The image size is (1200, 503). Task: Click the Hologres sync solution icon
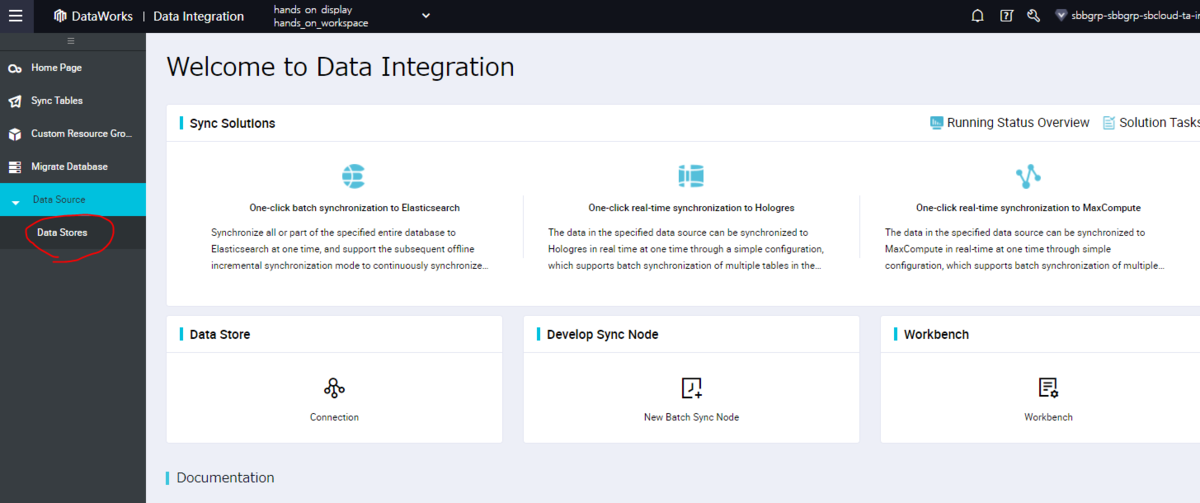click(691, 177)
